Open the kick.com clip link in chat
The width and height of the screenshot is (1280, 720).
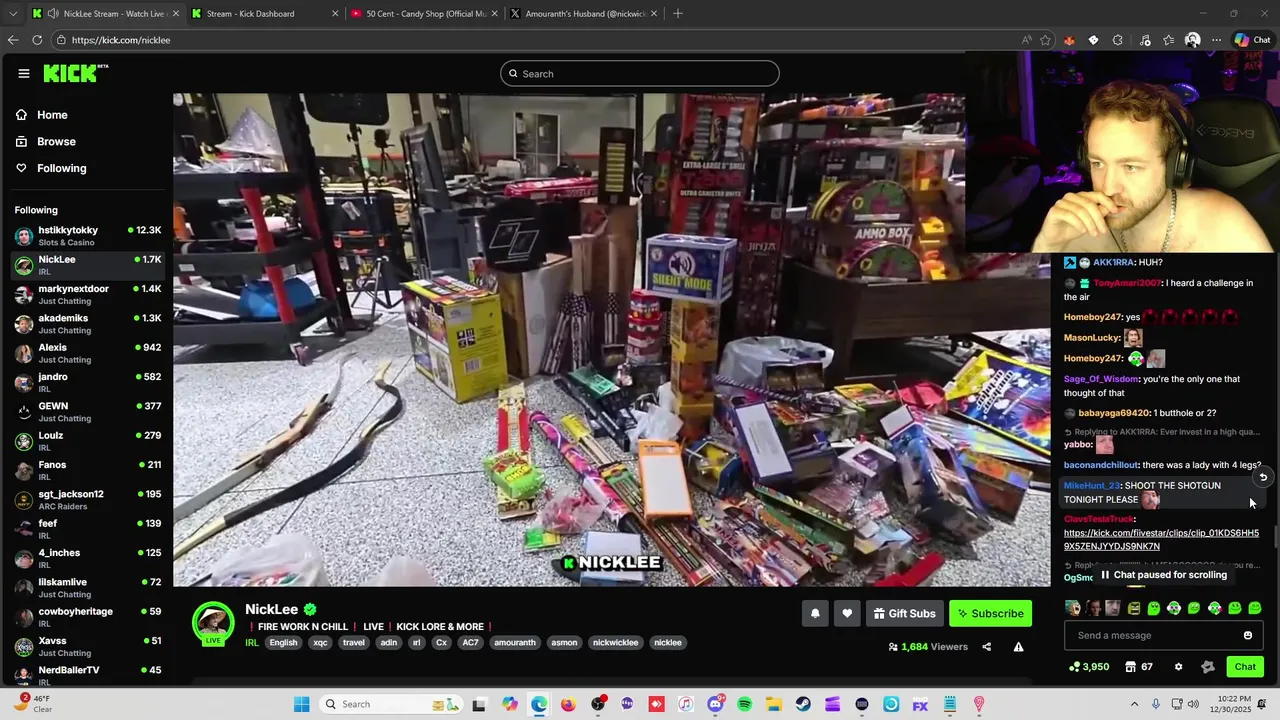pos(1161,540)
